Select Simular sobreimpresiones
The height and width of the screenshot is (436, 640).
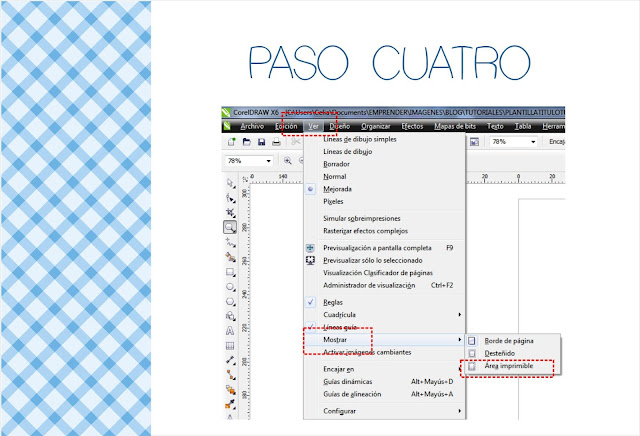click(x=362, y=218)
